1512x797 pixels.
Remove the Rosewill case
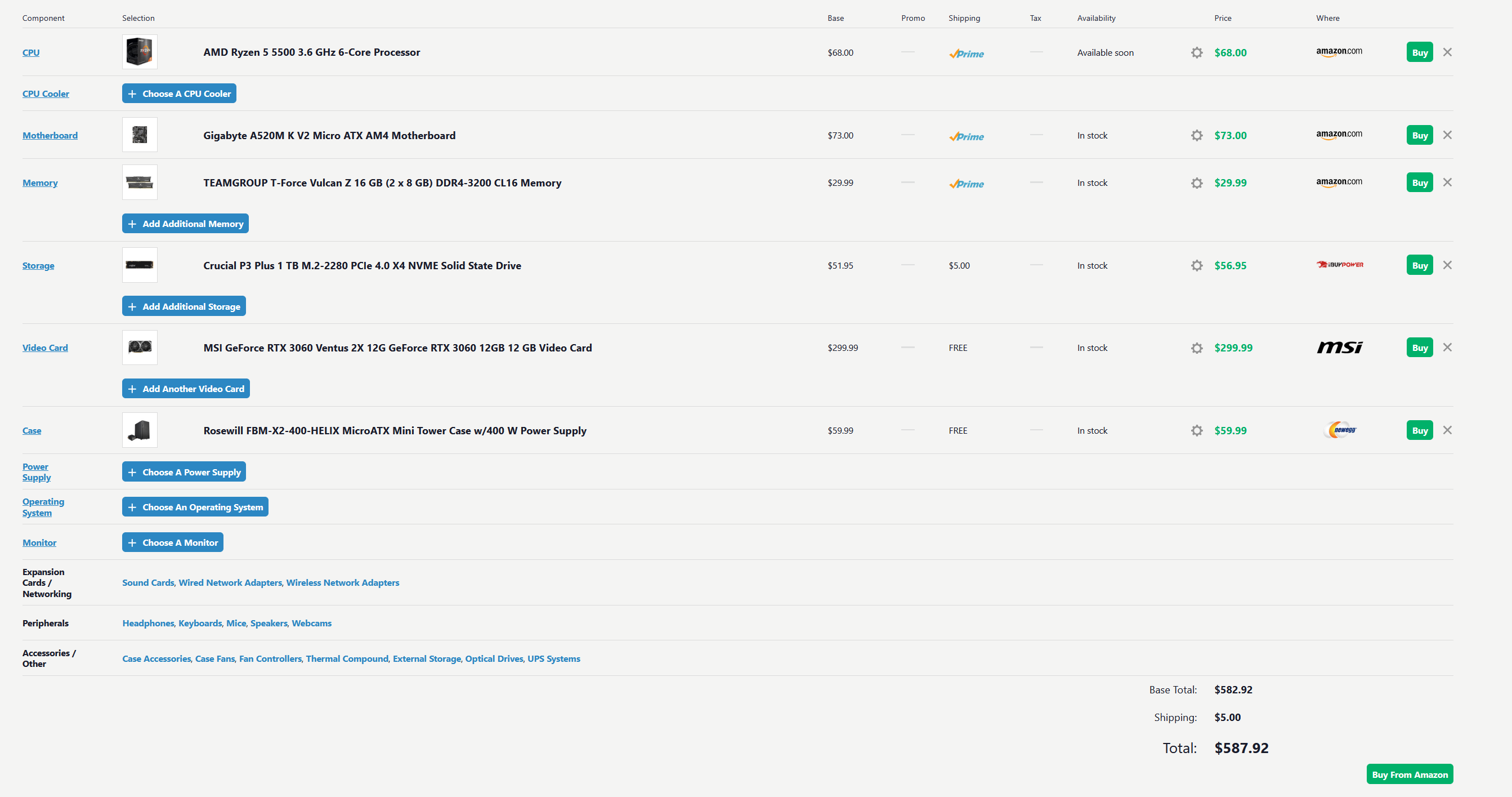[x=1447, y=430]
